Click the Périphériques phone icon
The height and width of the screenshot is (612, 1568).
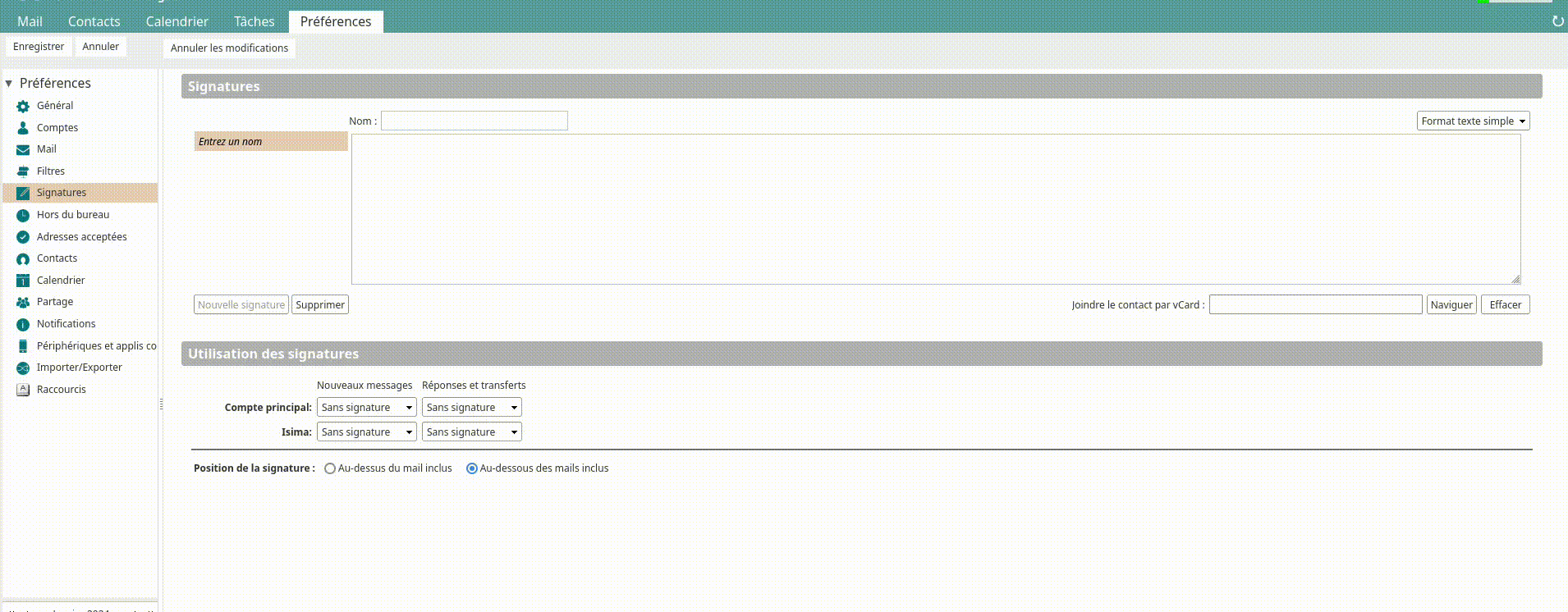pyautogui.click(x=23, y=346)
